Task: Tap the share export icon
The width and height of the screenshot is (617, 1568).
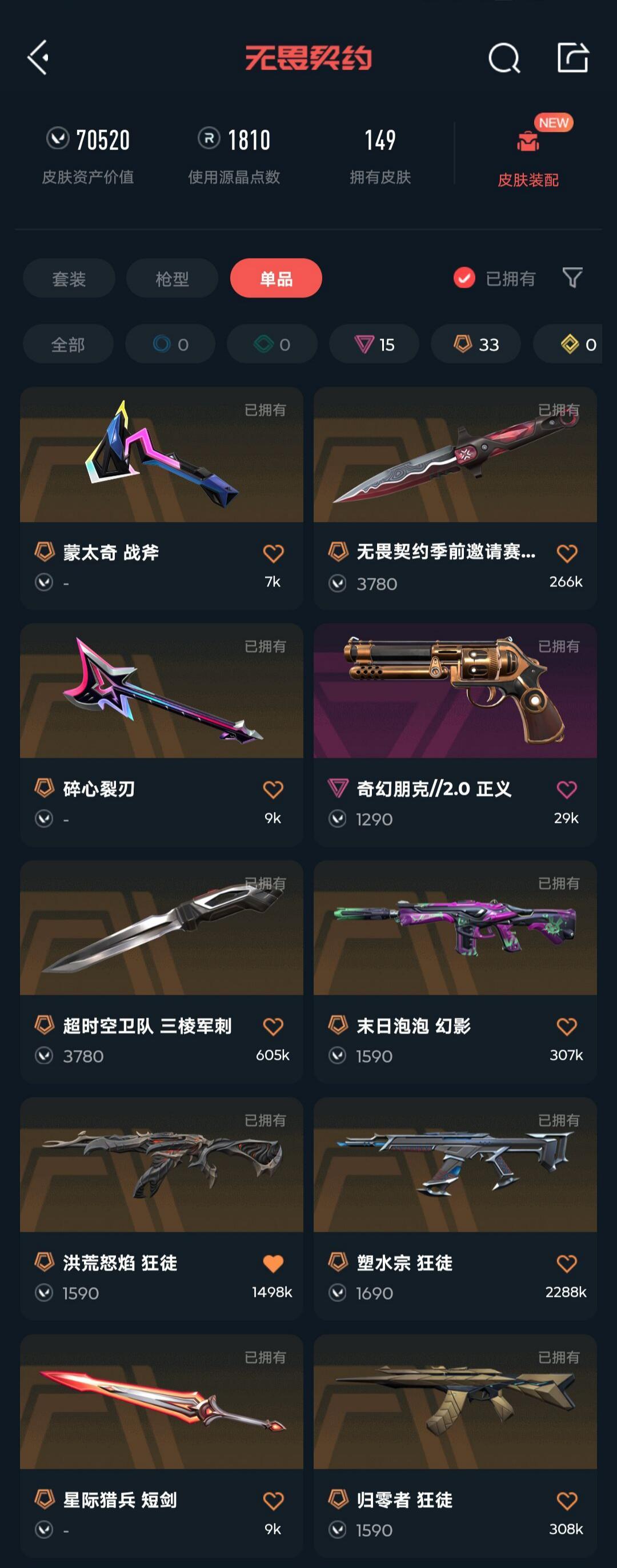Action: (572, 58)
